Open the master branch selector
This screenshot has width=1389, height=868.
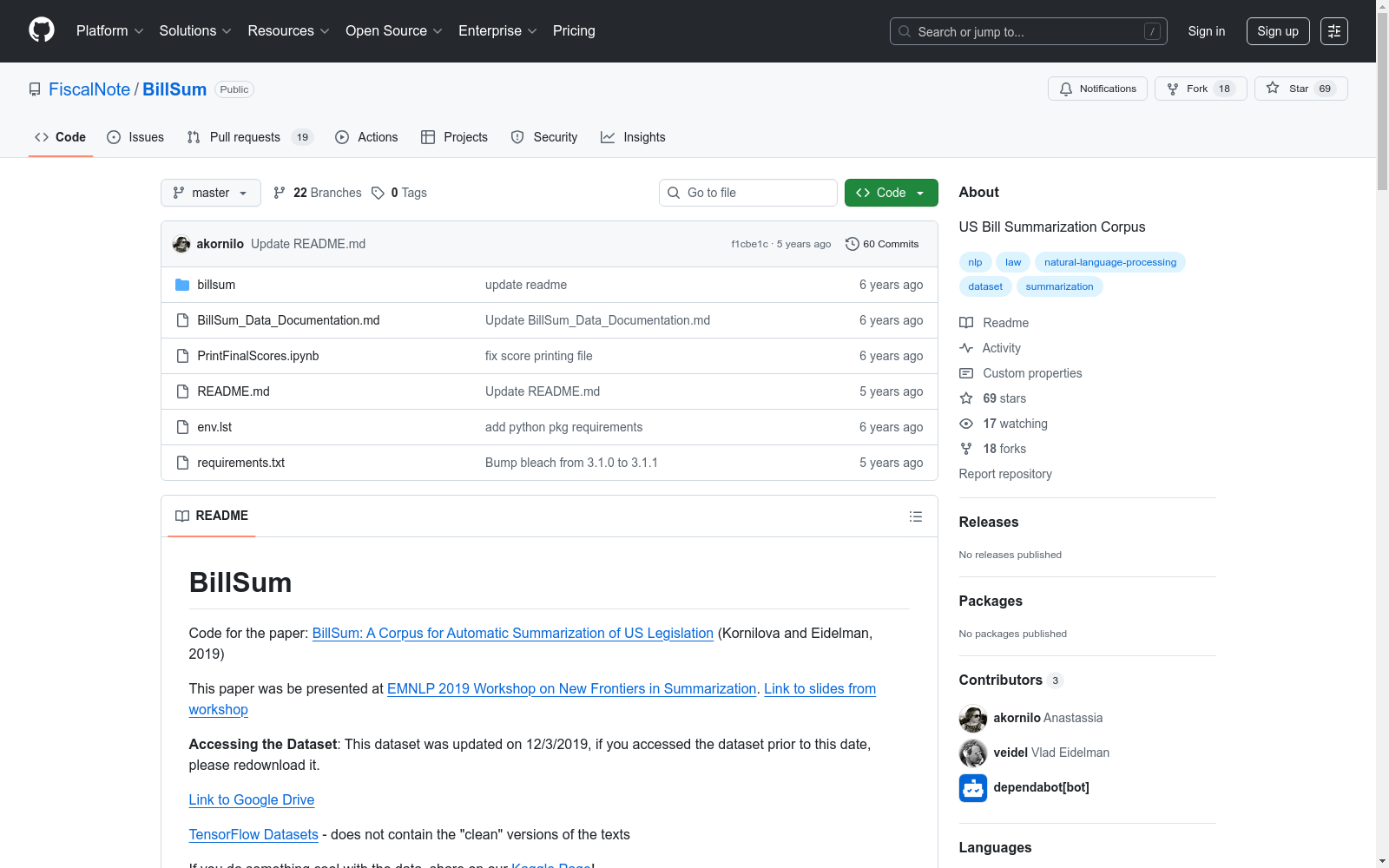(x=211, y=193)
